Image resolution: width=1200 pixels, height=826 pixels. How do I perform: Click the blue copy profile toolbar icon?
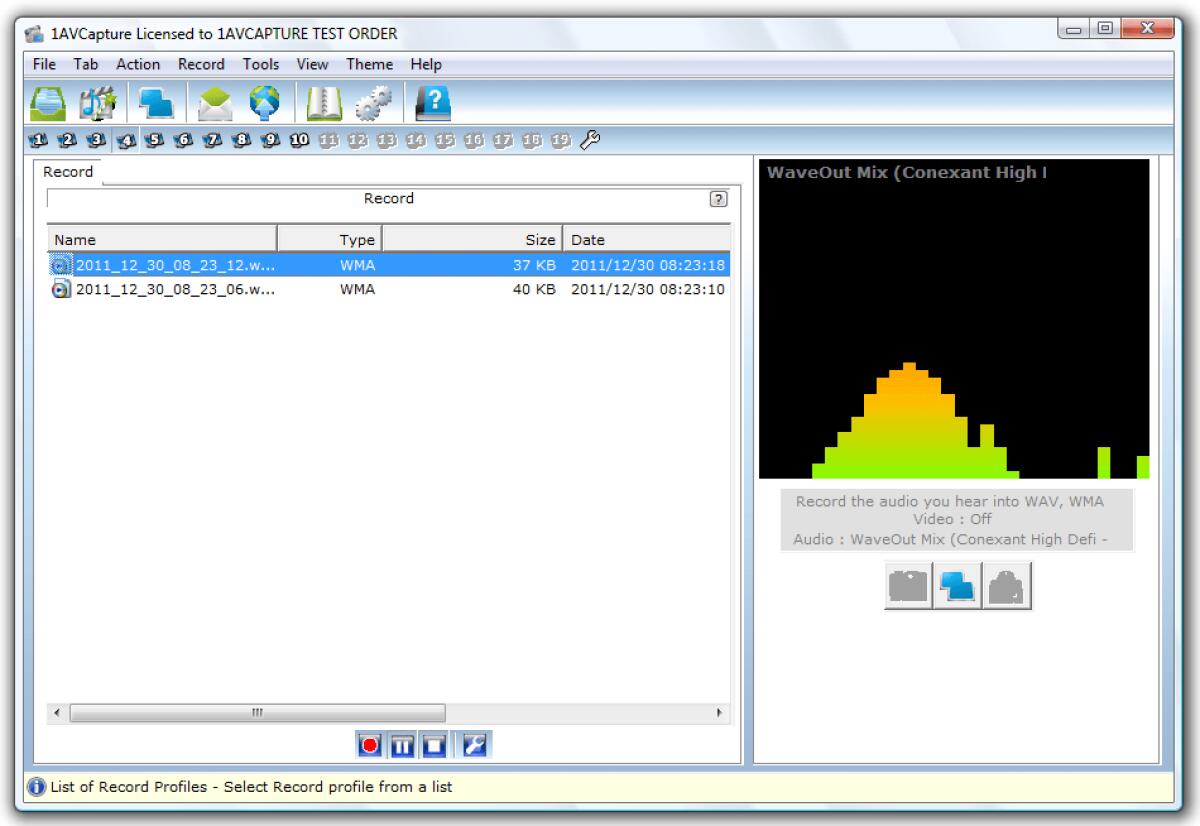pyautogui.click(x=154, y=102)
